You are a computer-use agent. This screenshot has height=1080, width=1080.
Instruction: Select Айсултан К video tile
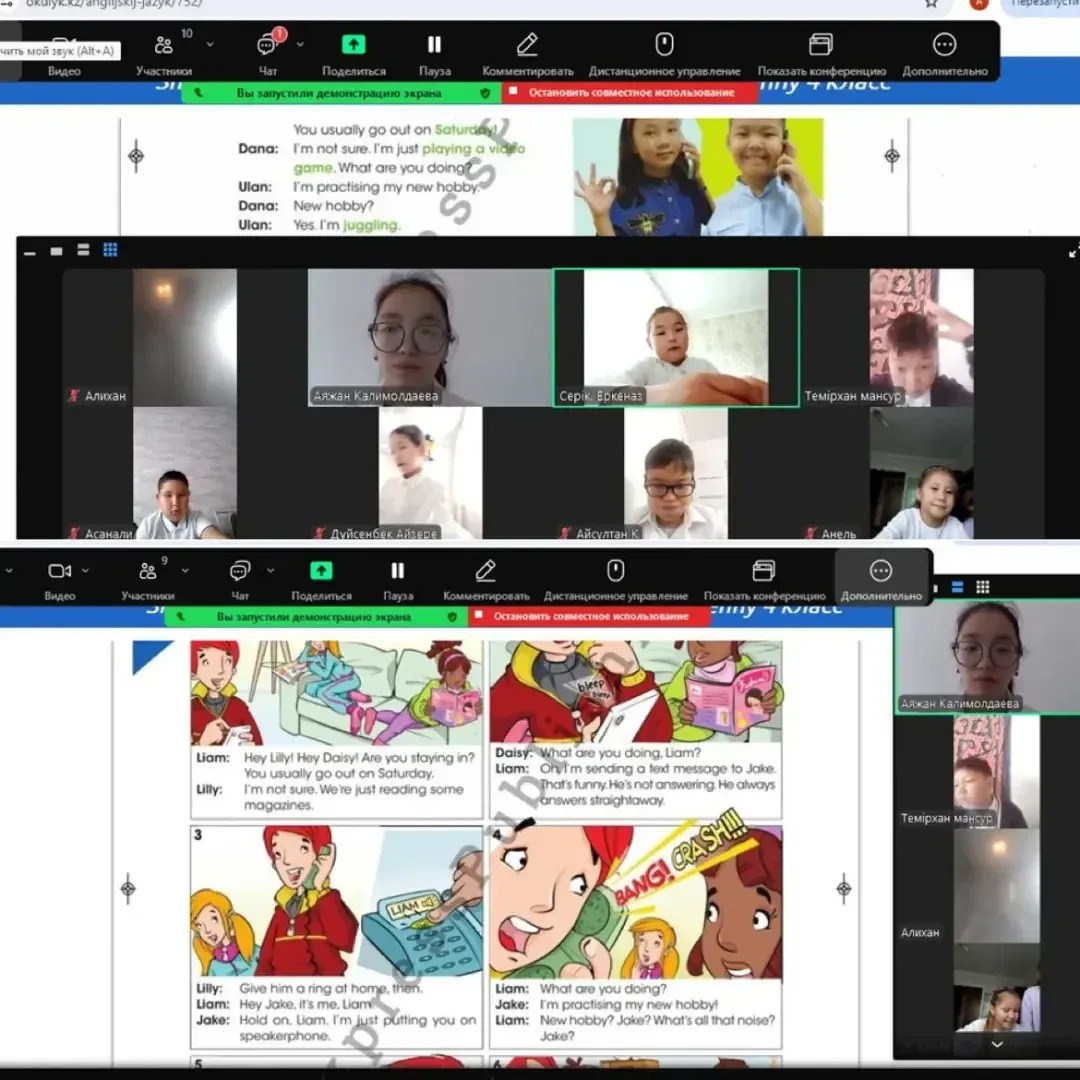click(x=676, y=473)
